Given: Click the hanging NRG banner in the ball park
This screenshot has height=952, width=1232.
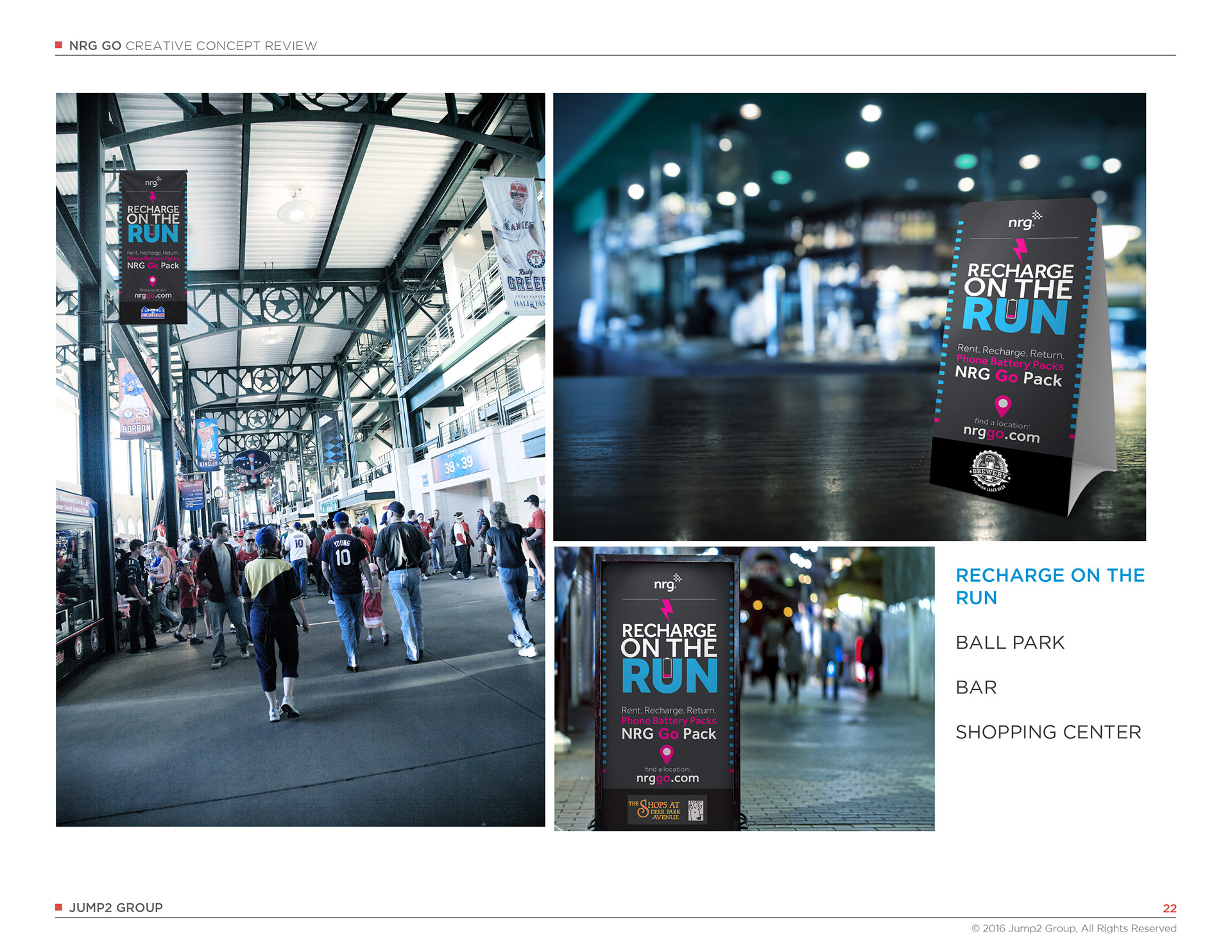Looking at the screenshot, I should tap(153, 247).
